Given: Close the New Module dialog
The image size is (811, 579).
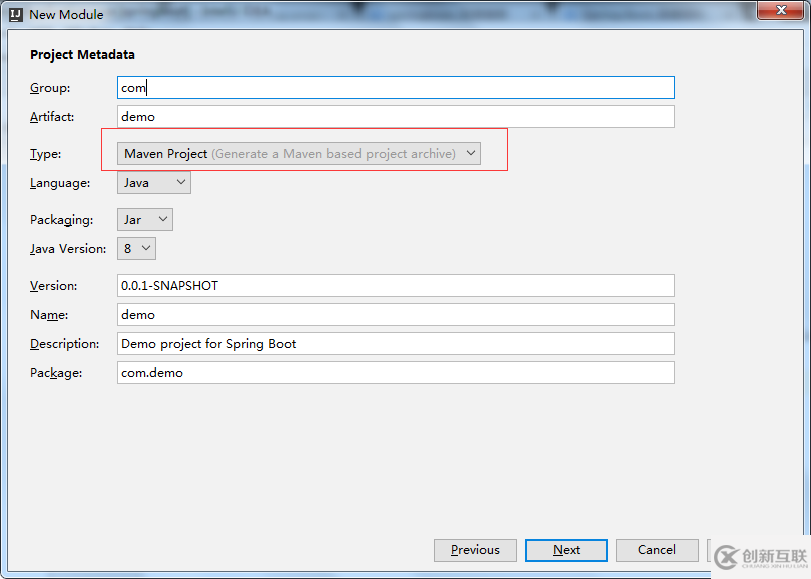Looking at the screenshot, I should [x=781, y=10].
